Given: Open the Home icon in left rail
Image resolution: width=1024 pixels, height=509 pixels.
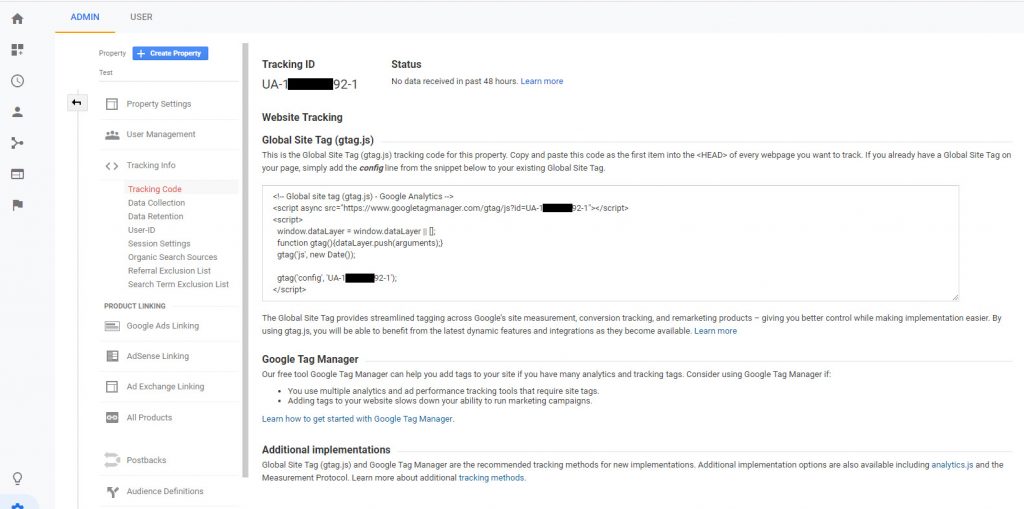Looking at the screenshot, I should click(x=18, y=18).
